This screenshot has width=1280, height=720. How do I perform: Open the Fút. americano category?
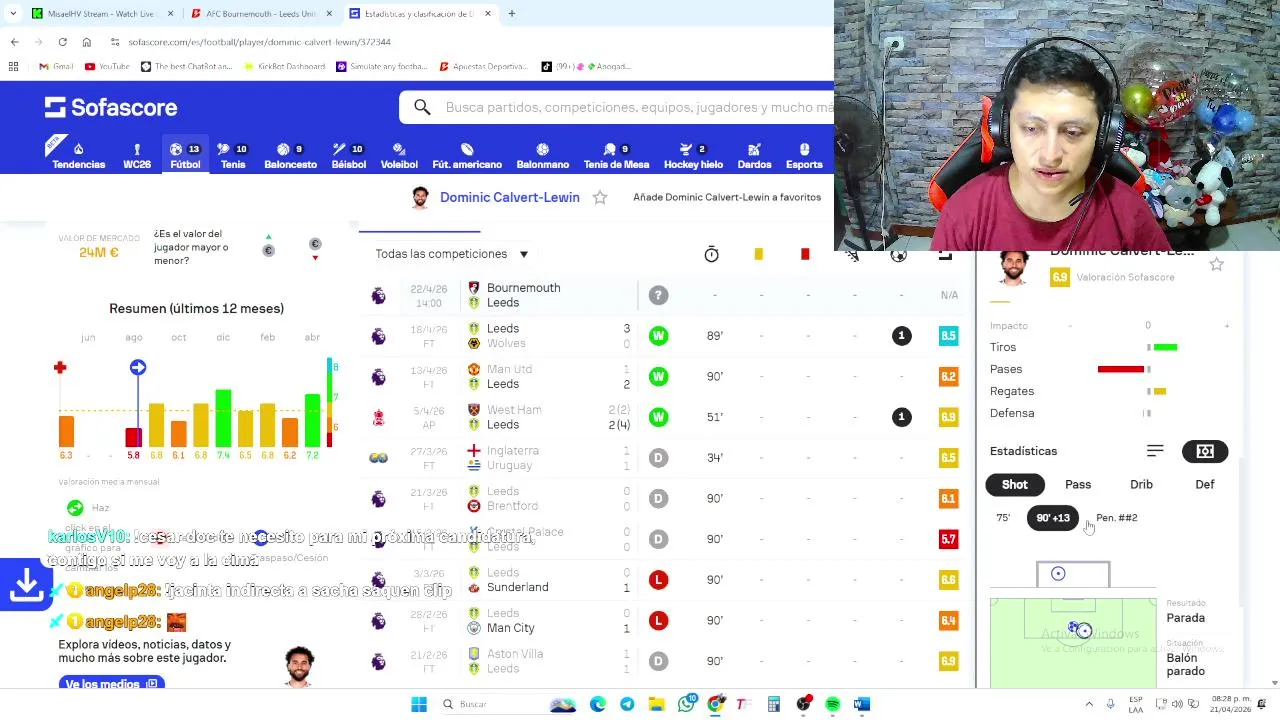tap(467, 156)
